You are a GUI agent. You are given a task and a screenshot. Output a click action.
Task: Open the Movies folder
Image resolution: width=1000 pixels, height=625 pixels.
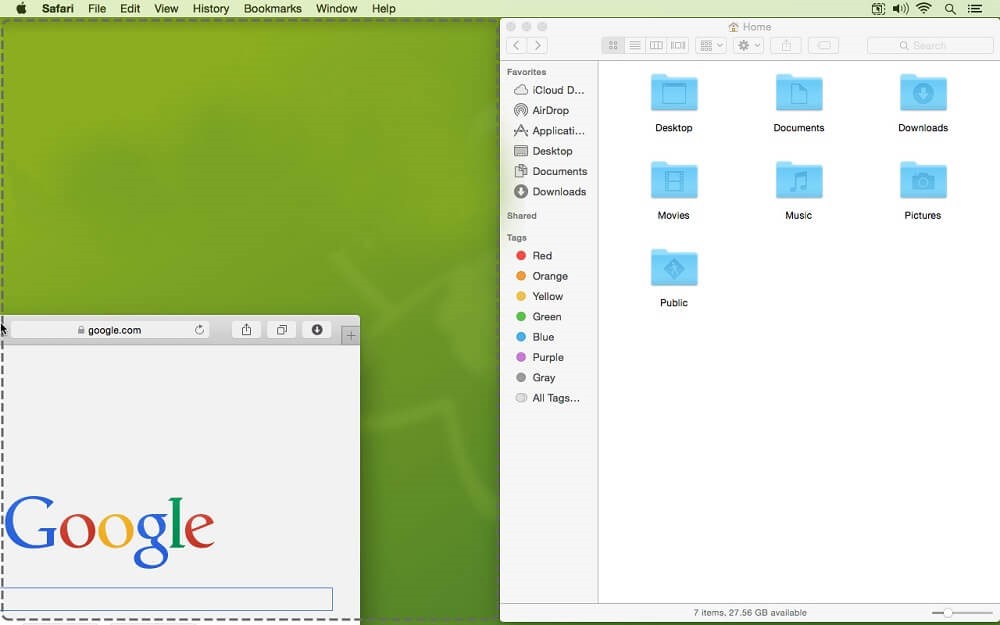pyautogui.click(x=673, y=181)
